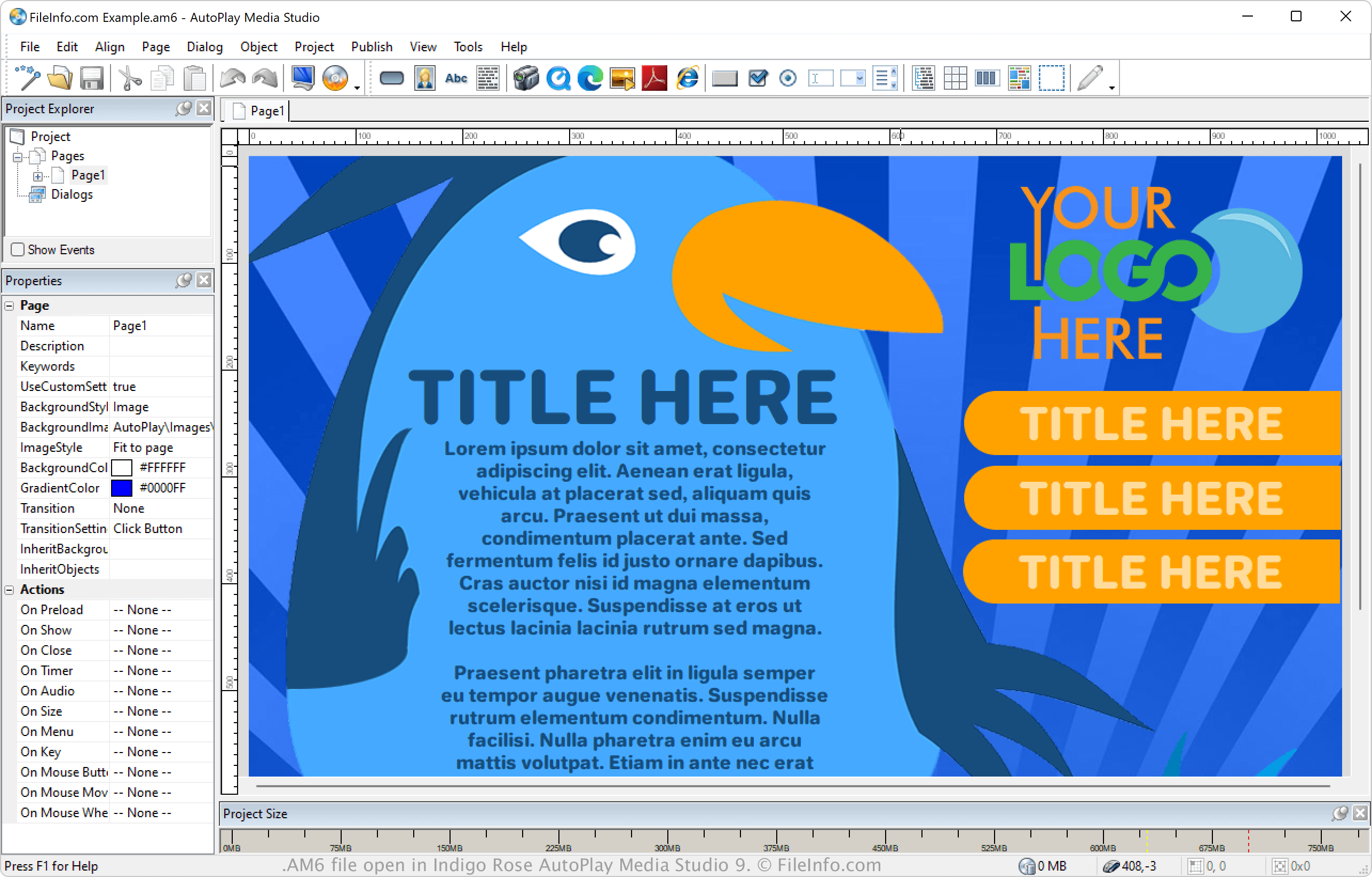Insert a Grid object from toolbar

click(x=956, y=78)
